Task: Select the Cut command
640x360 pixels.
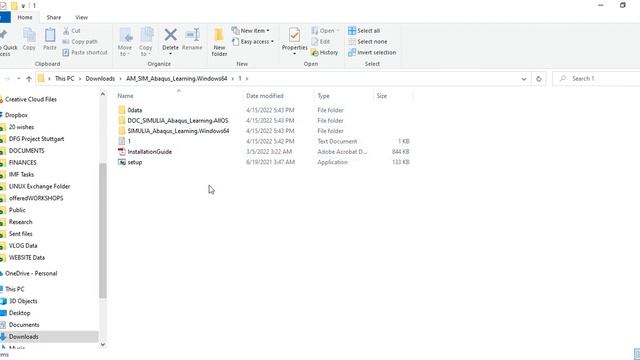Action: [72, 31]
